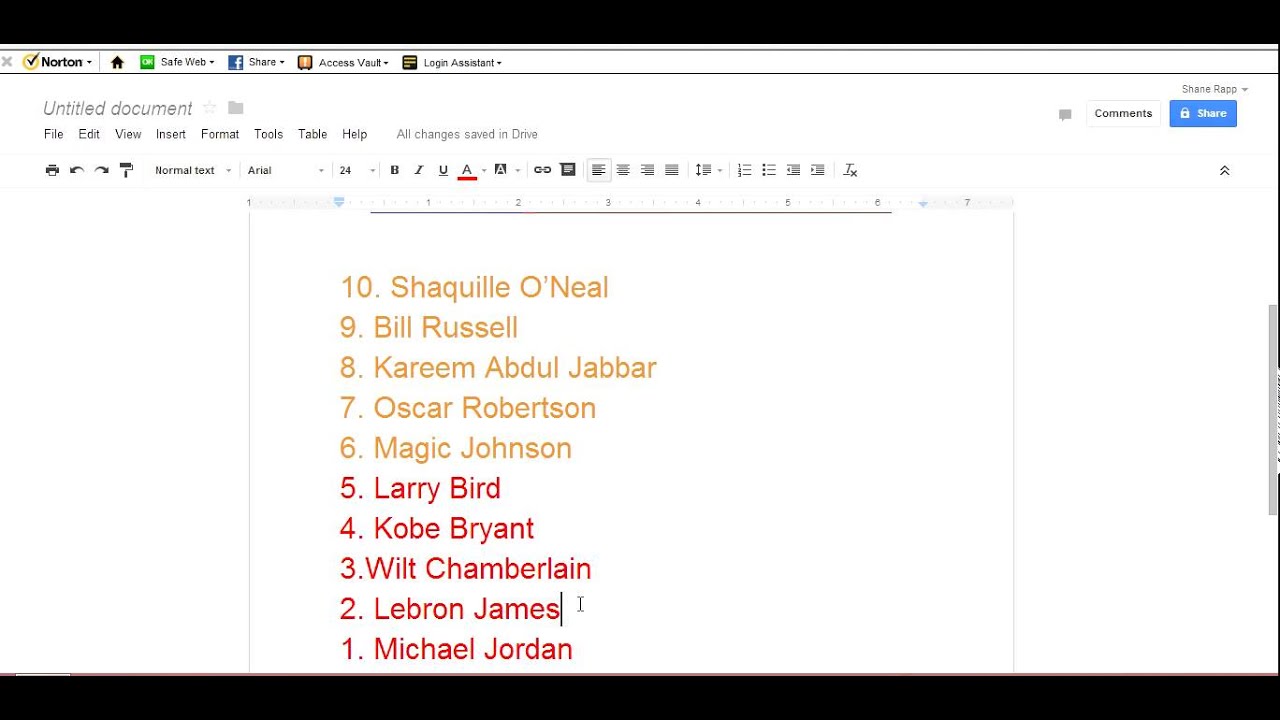
Task: Click the All changes saved in Drive status
Action: tap(467, 134)
